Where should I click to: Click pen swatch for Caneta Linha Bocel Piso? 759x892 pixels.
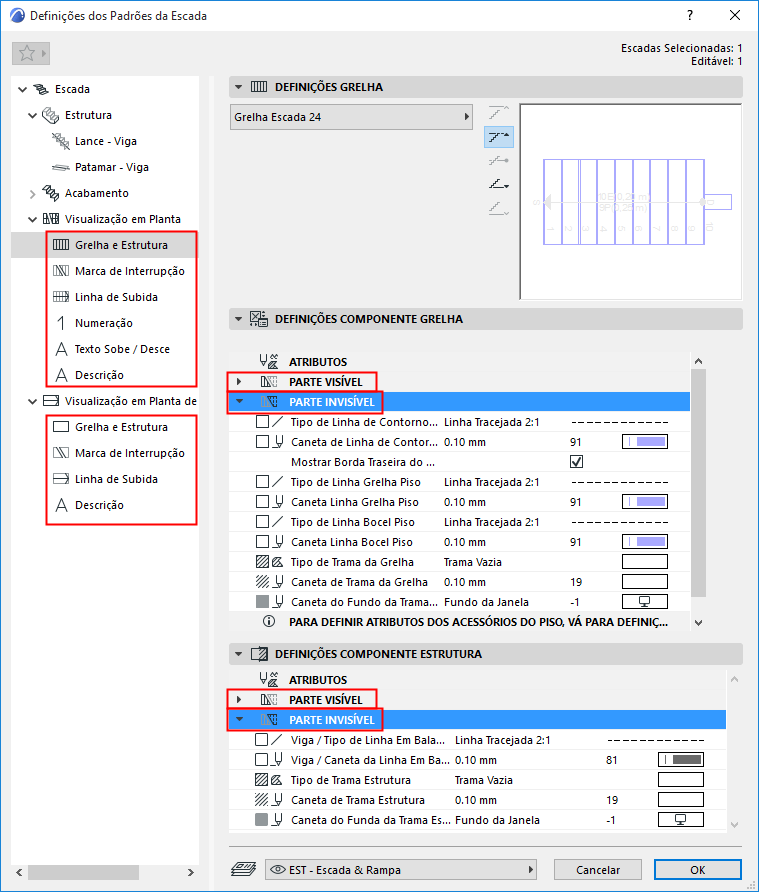[x=645, y=542]
